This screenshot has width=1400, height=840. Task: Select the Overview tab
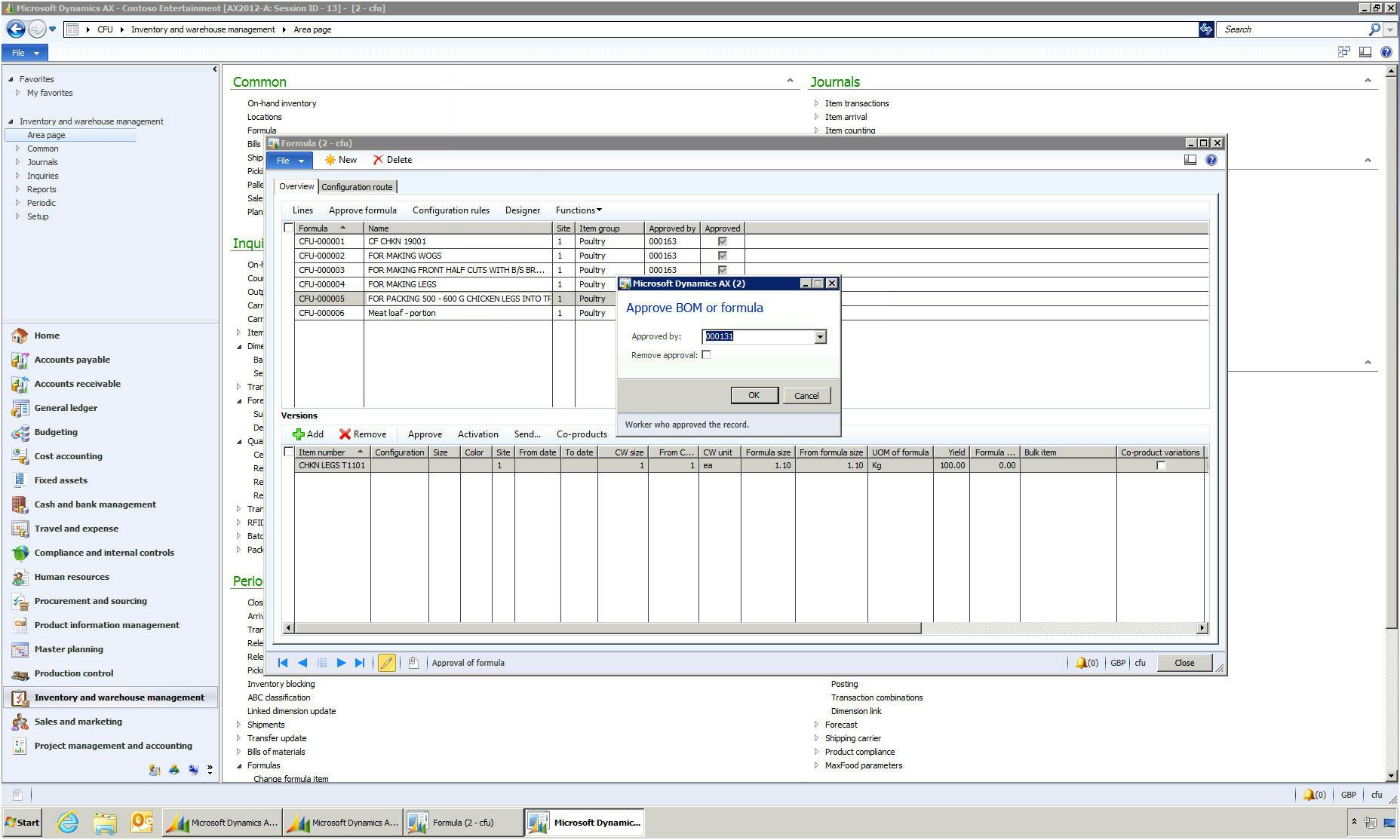coord(296,186)
